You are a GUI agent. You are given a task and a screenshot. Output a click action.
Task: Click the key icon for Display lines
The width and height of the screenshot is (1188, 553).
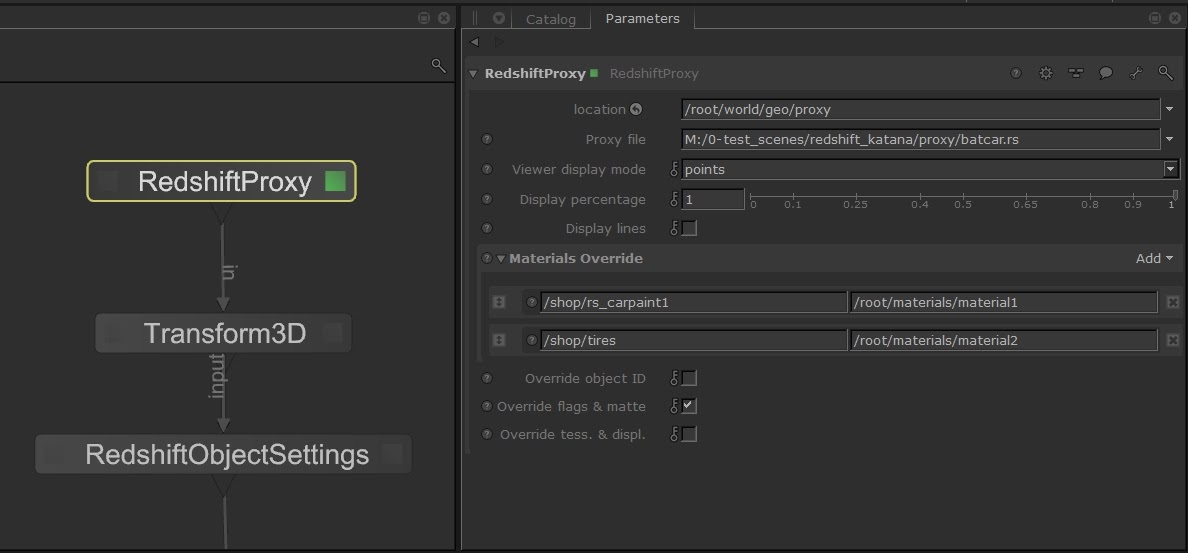coord(674,228)
